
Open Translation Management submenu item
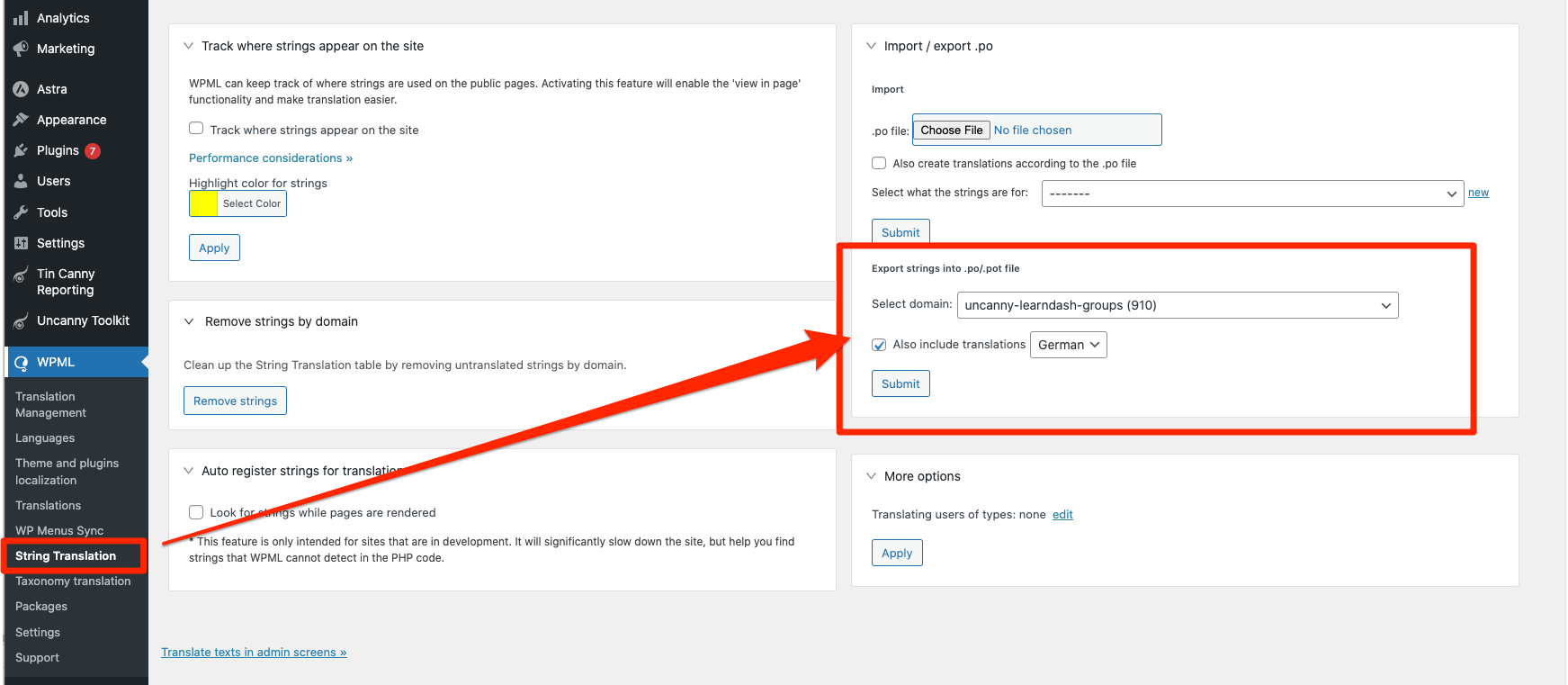click(50, 404)
